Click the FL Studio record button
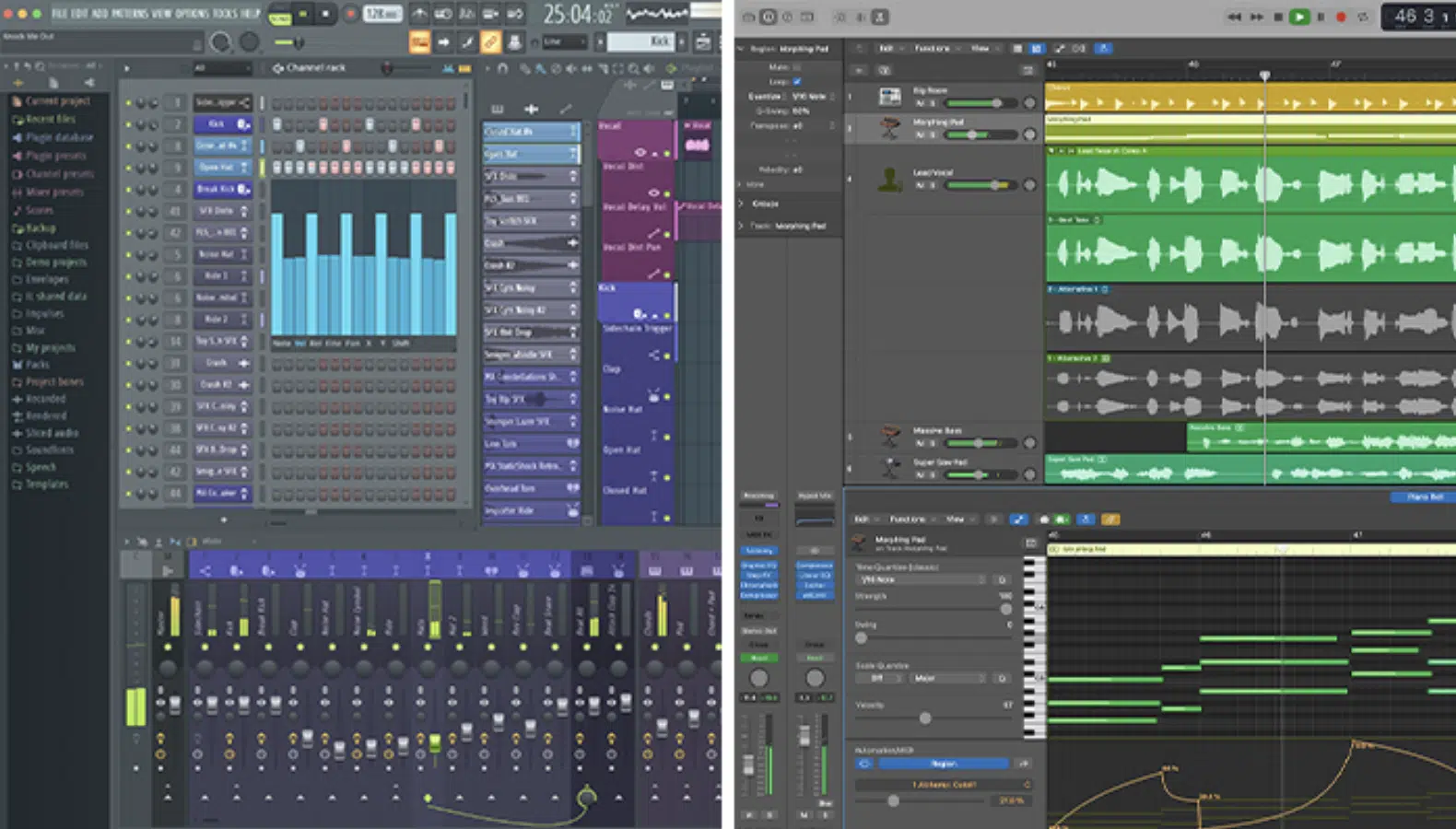 point(350,14)
